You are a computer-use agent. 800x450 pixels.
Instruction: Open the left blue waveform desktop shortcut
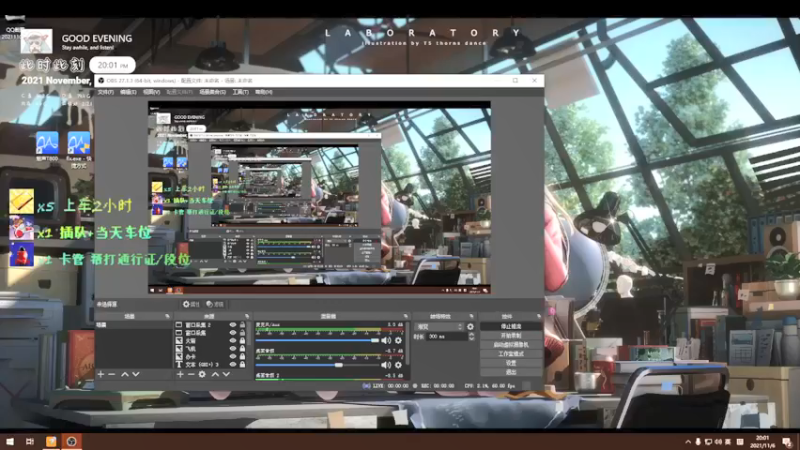(47, 144)
